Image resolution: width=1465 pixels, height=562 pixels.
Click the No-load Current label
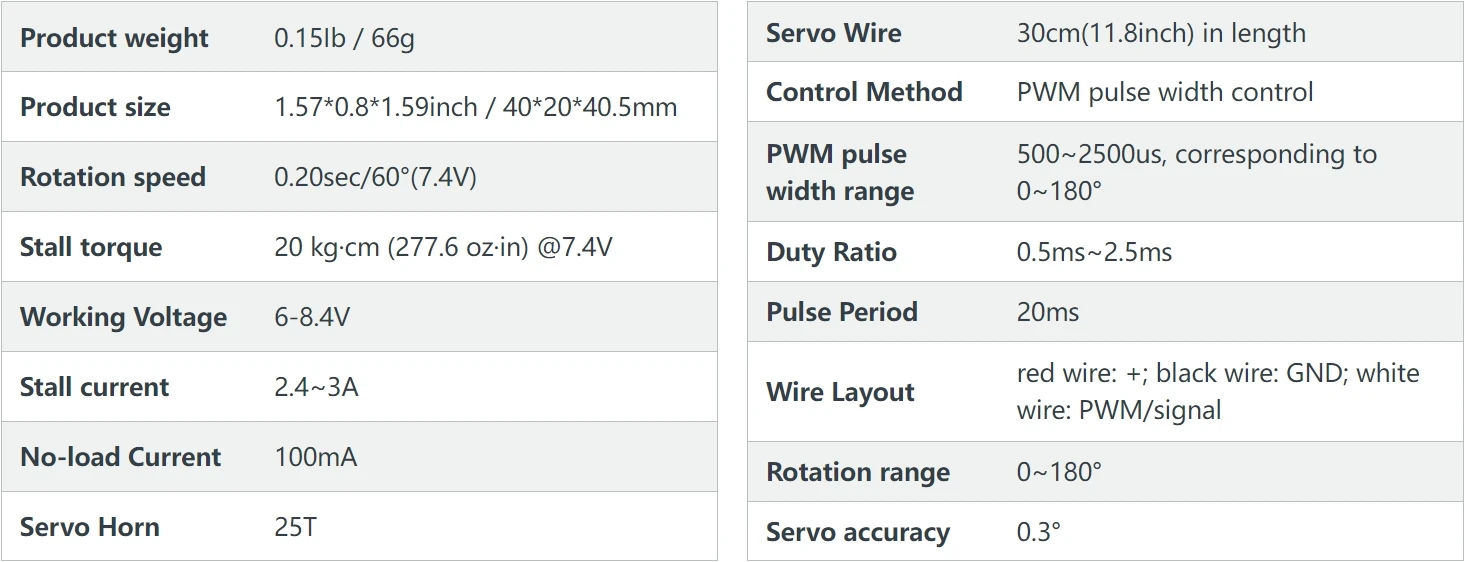point(120,457)
